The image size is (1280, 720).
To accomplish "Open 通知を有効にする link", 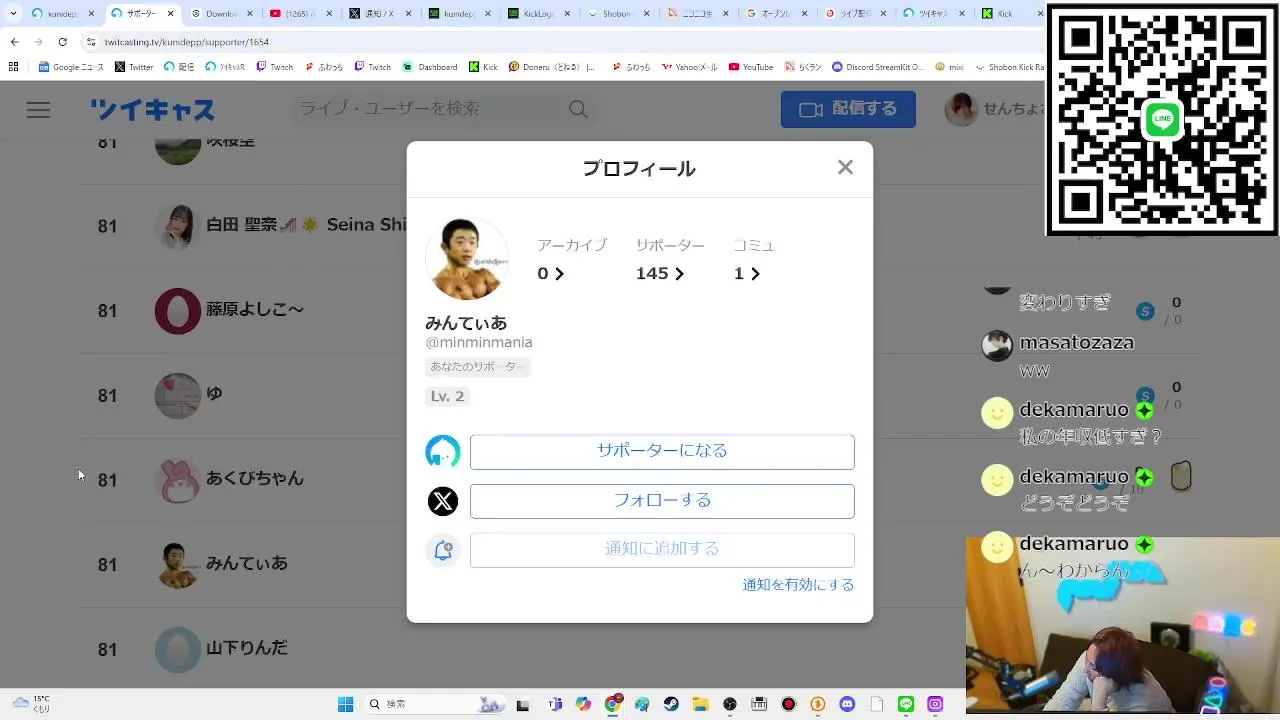I will 798,585.
